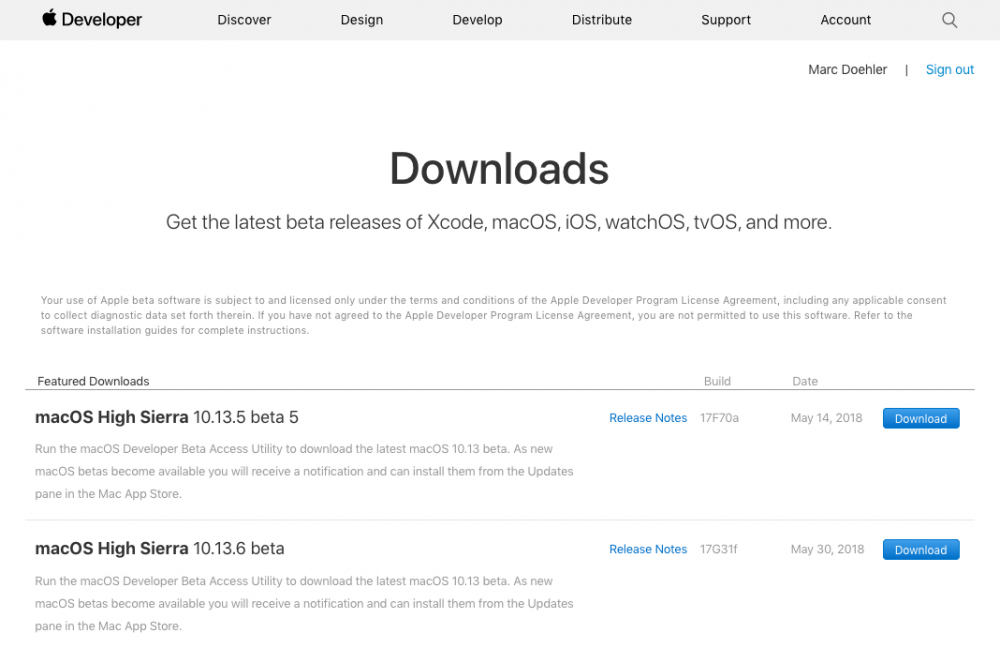Click the Downloads page heading
This screenshot has width=1000, height=648.
coord(499,169)
